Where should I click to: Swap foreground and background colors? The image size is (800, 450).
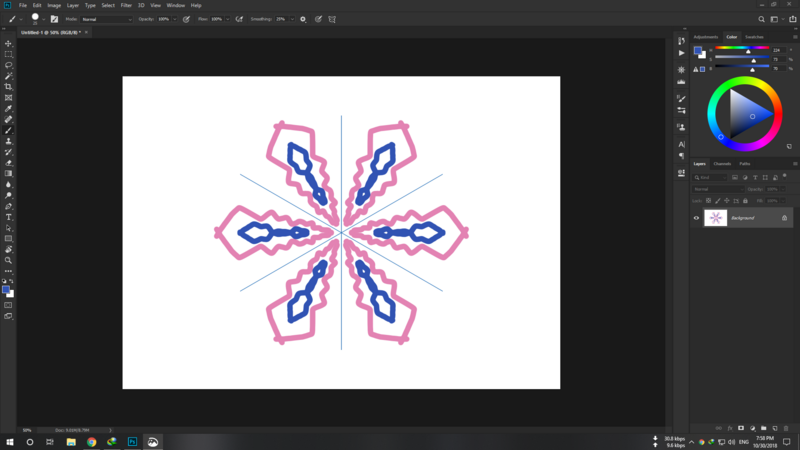click(x=11, y=281)
